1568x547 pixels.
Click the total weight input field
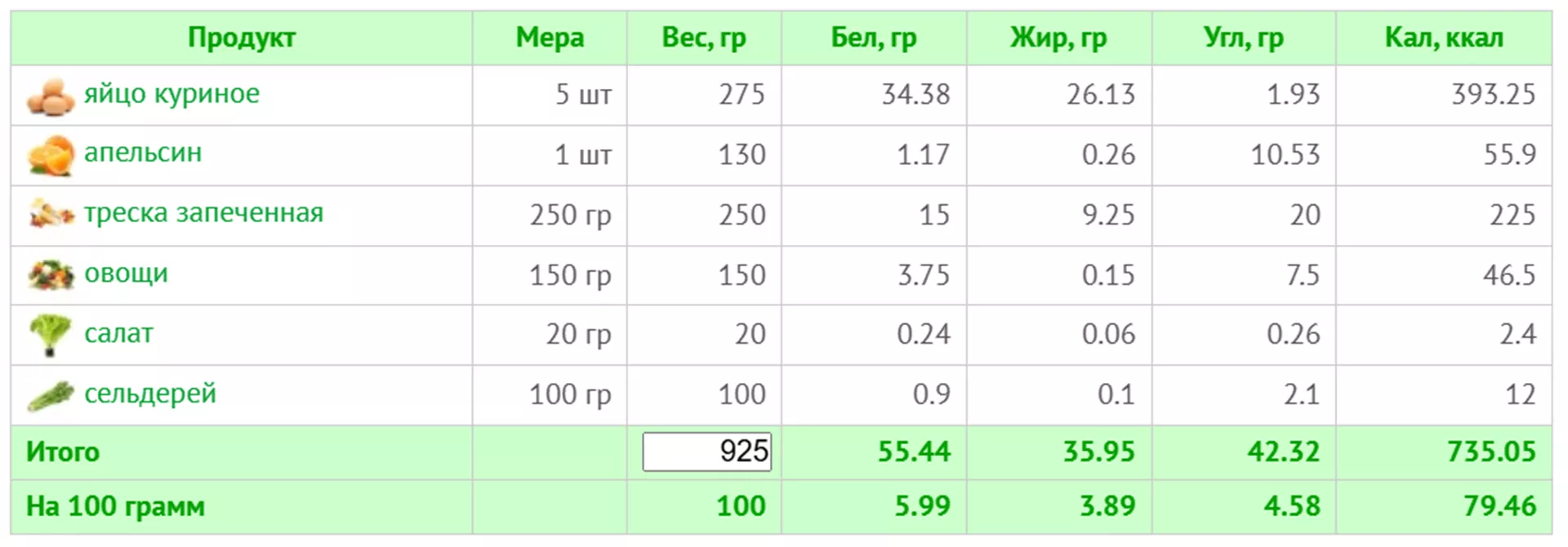click(706, 451)
